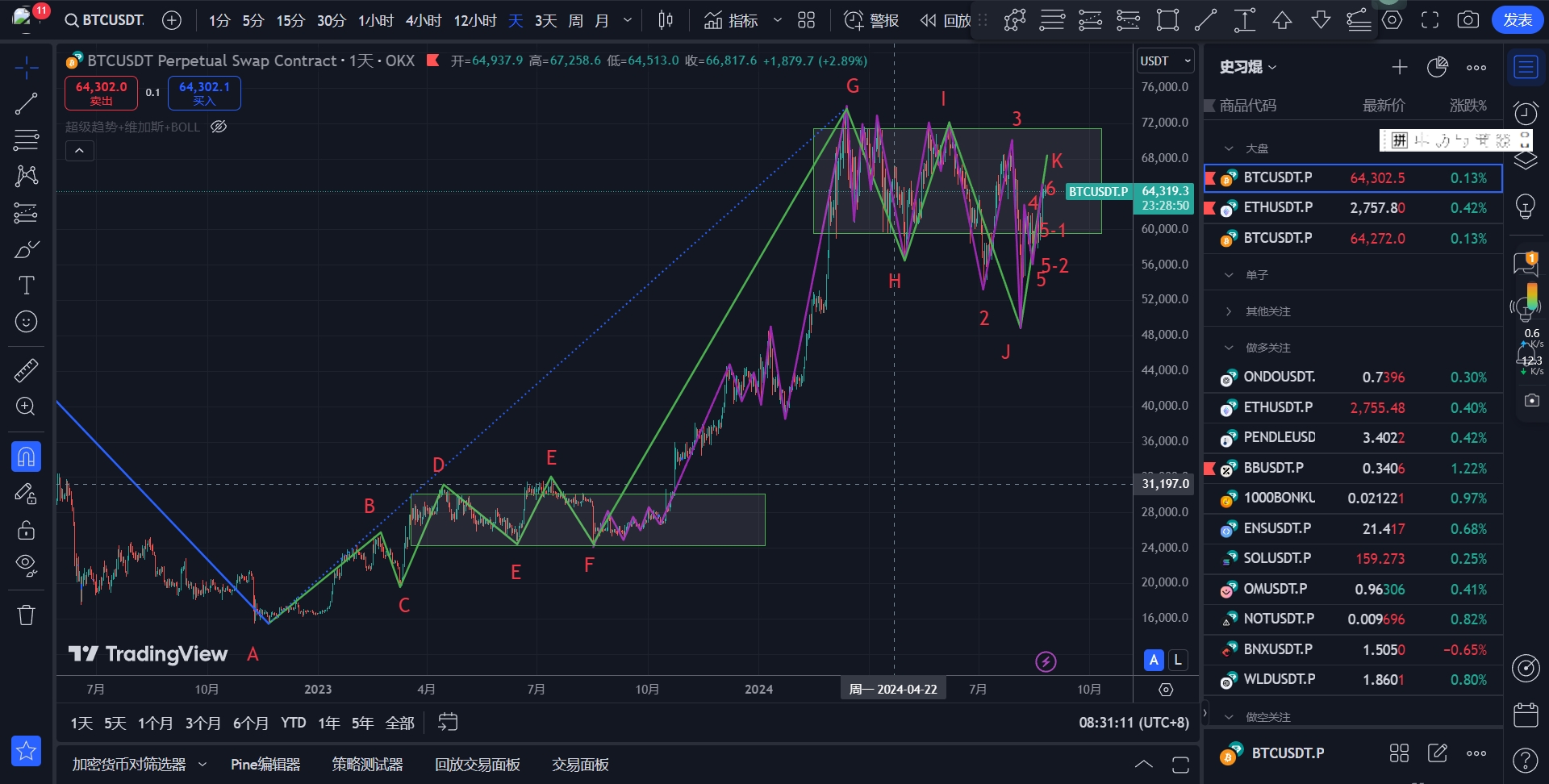Image resolution: width=1549 pixels, height=784 pixels.
Task: Toggle visibility of the BOLL indicator
Action: (219, 127)
